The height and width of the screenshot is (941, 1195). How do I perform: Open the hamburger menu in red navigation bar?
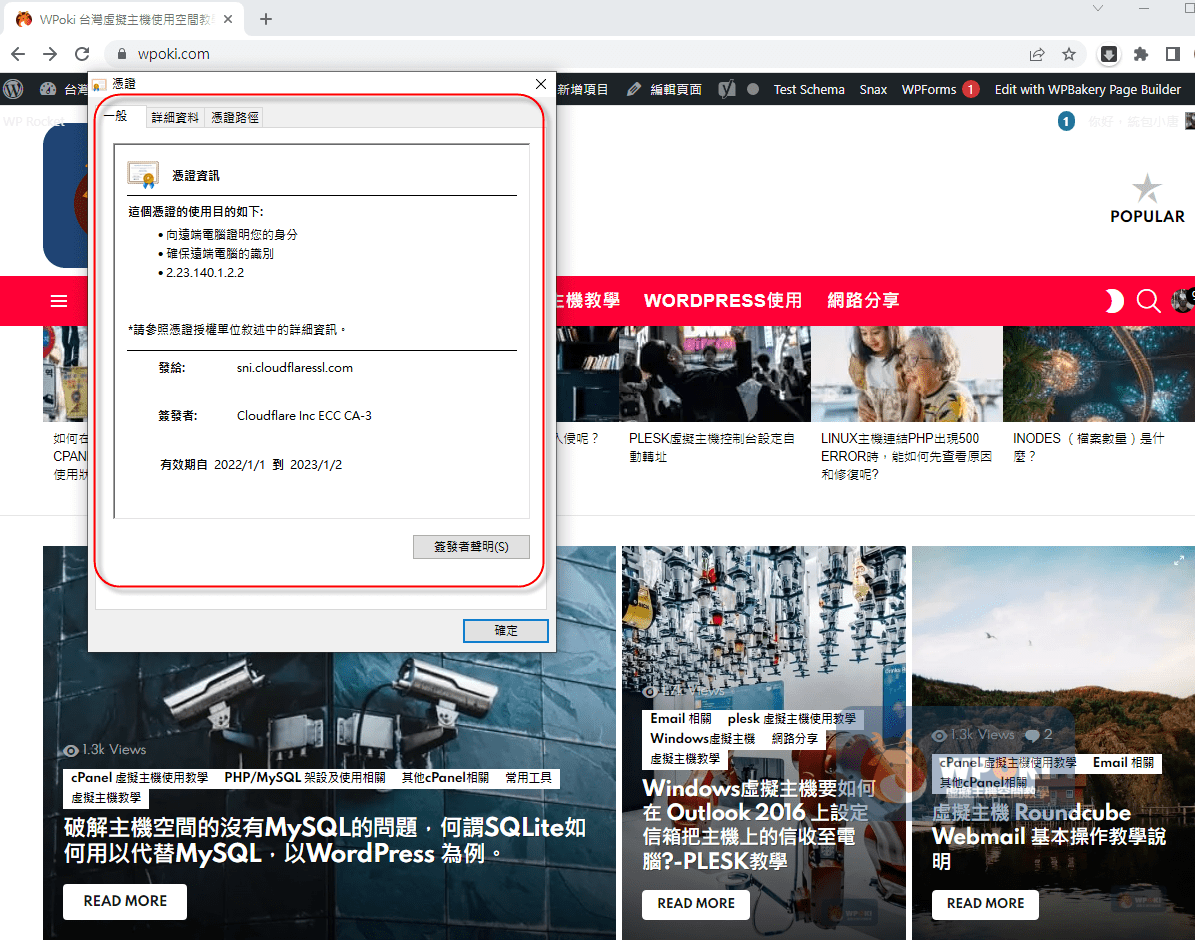click(x=59, y=301)
